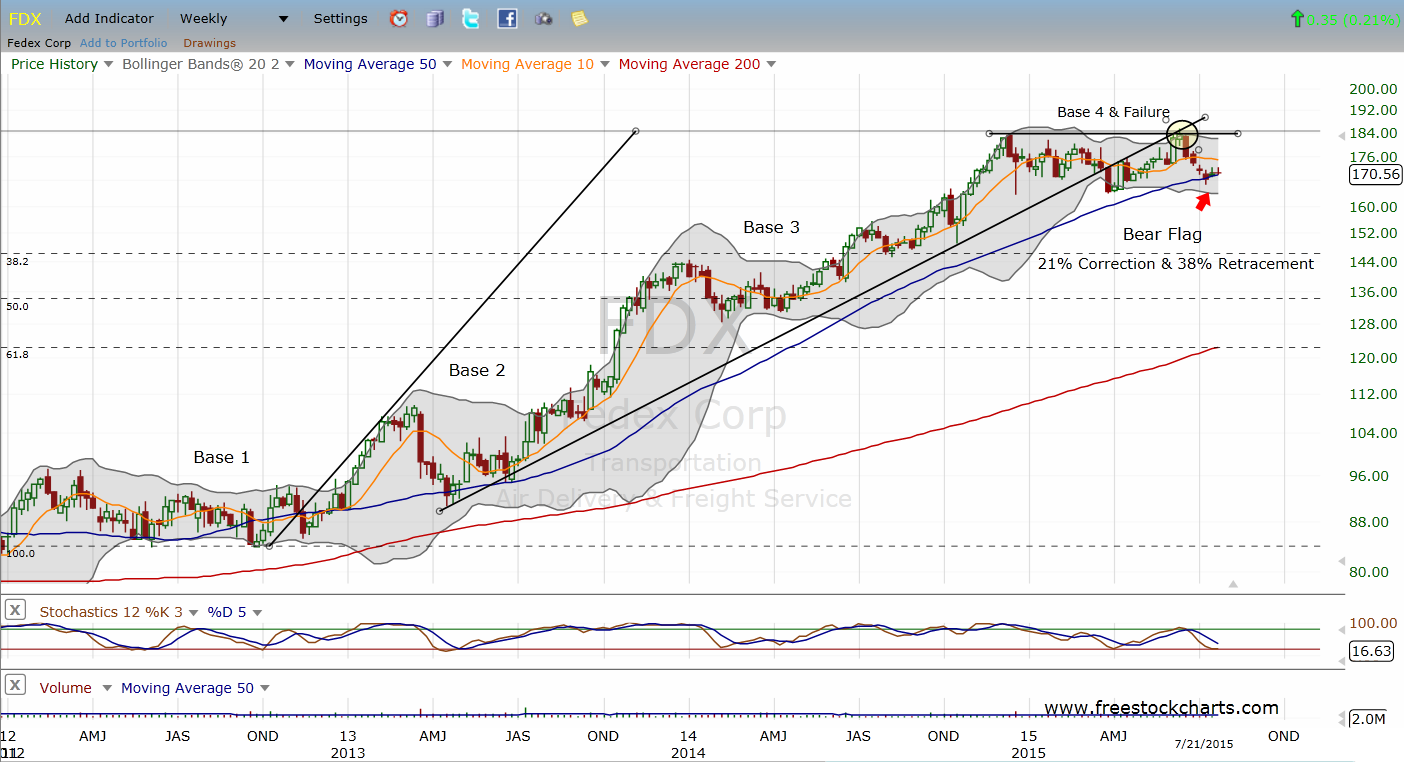
Task: Click the 2014 year label on time axis
Action: tap(688, 752)
